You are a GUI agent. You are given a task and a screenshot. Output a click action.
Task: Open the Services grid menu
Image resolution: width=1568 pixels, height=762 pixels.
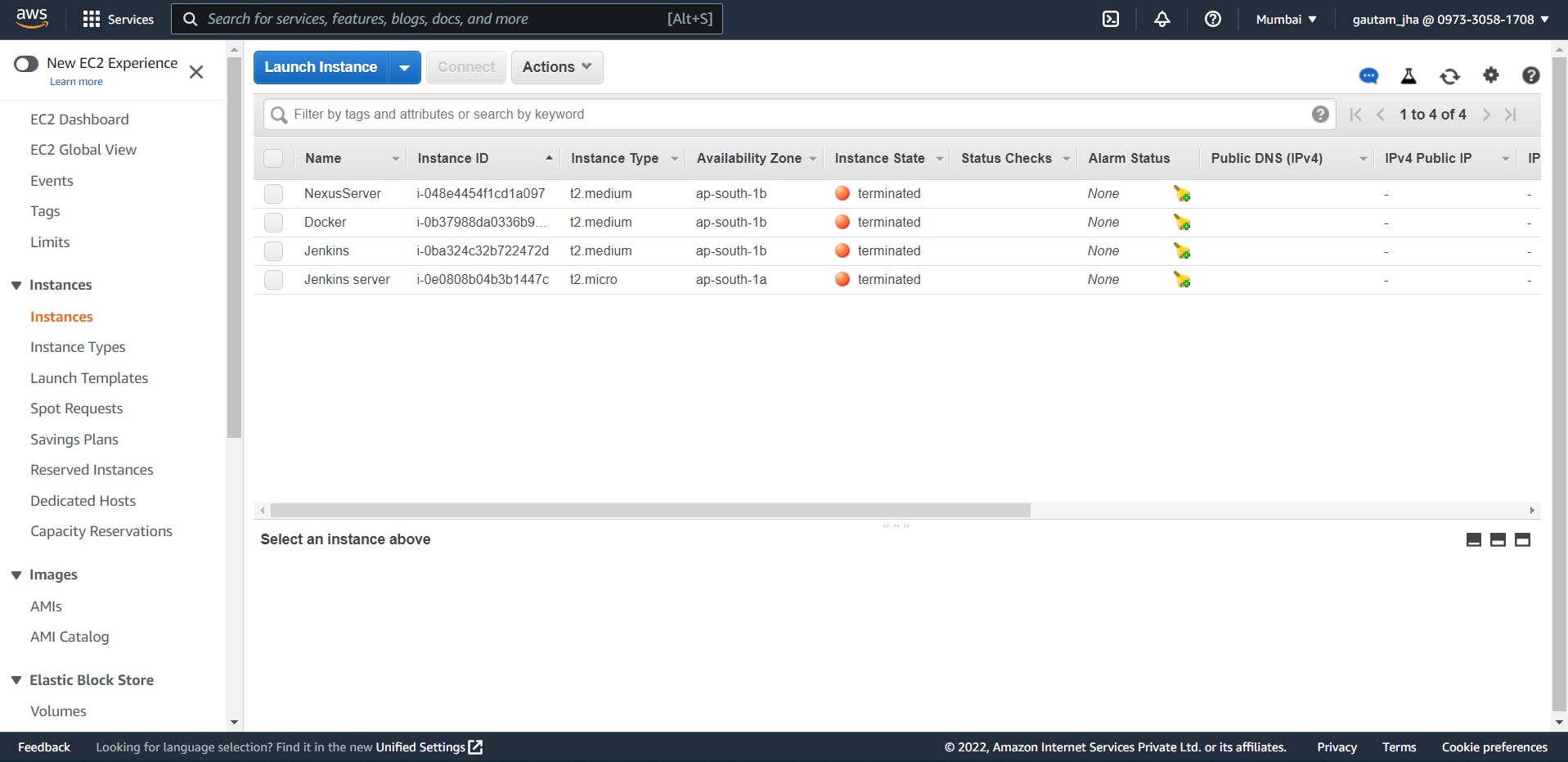coord(118,19)
